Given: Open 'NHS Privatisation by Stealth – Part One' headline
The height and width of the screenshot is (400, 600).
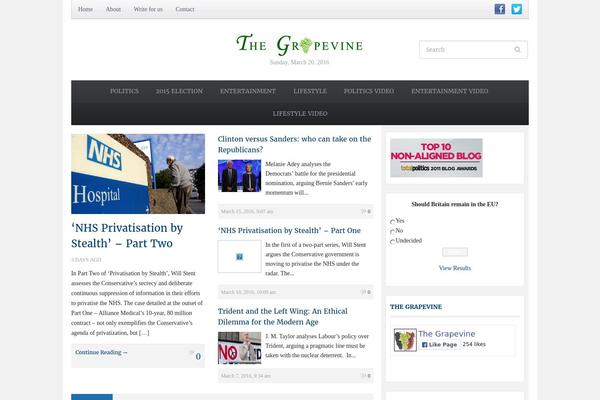Looking at the screenshot, I should pyautogui.click(x=289, y=230).
